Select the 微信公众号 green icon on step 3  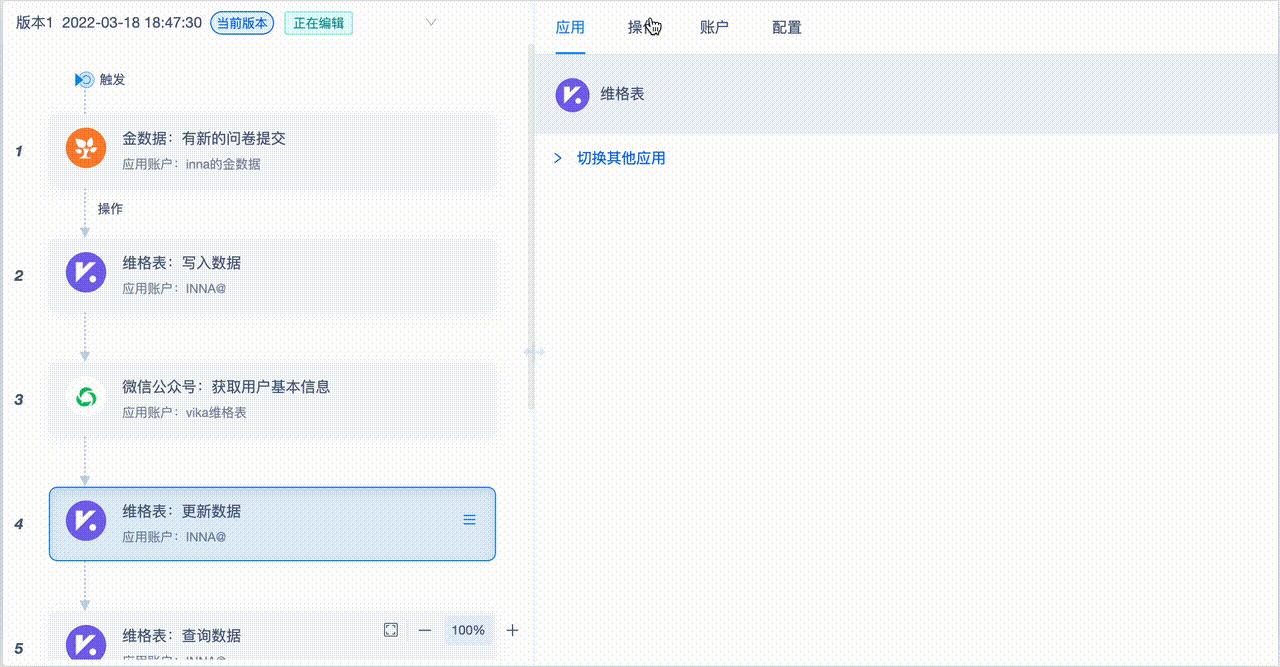(86, 397)
